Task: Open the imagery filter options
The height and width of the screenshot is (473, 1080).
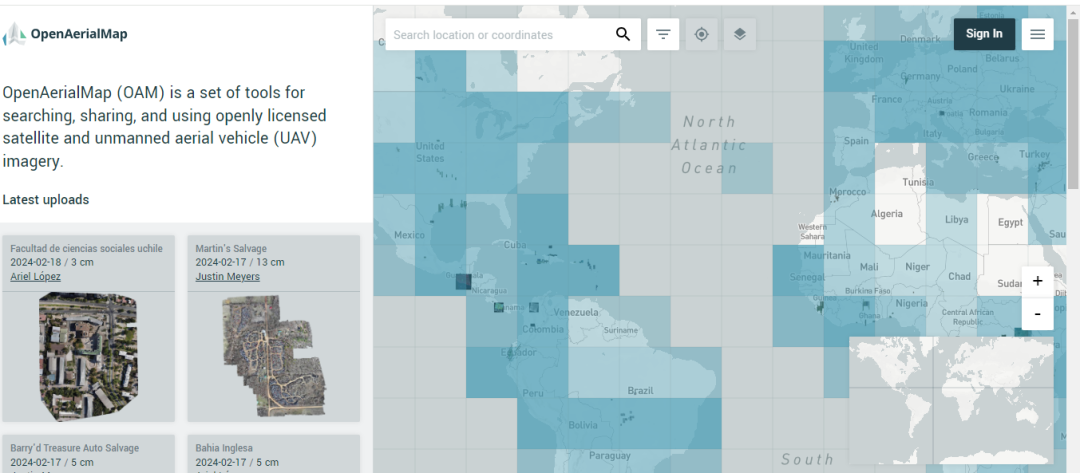Action: [x=663, y=34]
